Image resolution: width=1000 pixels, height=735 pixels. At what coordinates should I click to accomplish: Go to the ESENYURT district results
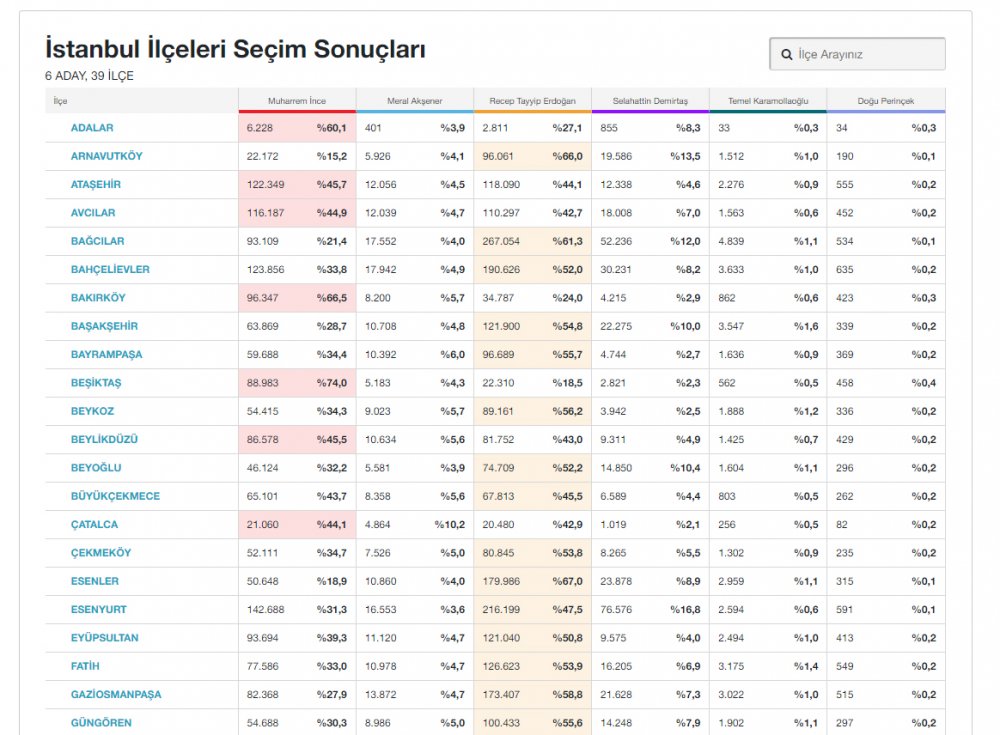click(x=99, y=609)
